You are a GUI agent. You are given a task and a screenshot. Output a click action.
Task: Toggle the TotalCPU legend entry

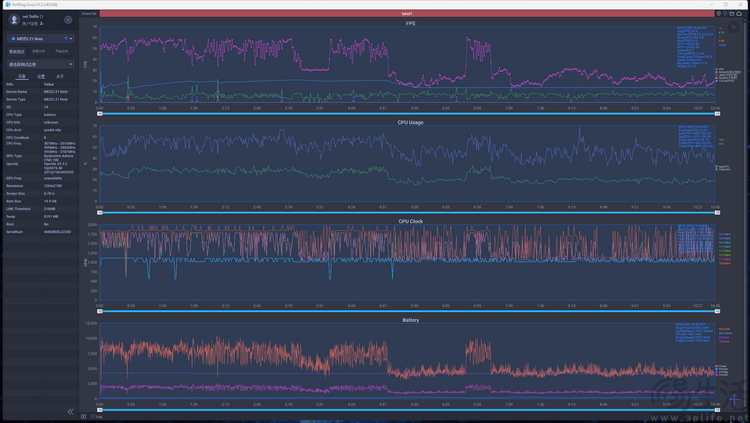tap(723, 169)
